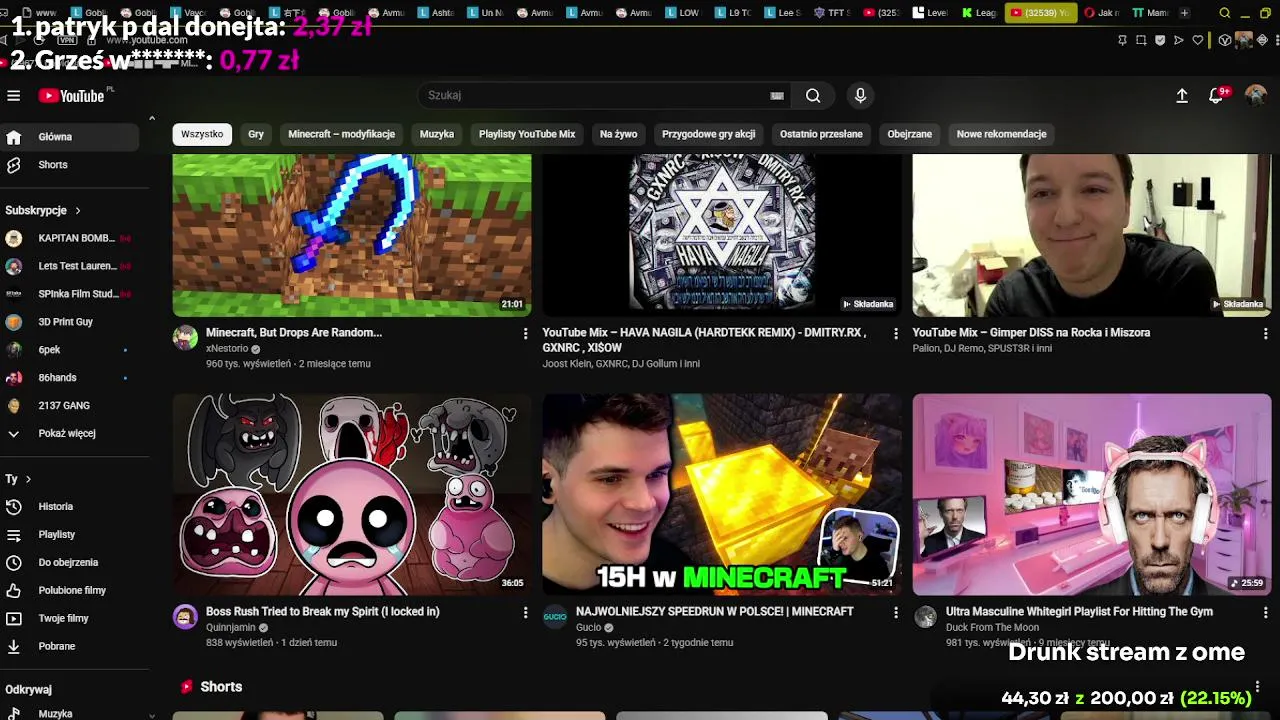Click the browser heart bookmark icon
The width and height of the screenshot is (1280, 720).
point(1197,40)
